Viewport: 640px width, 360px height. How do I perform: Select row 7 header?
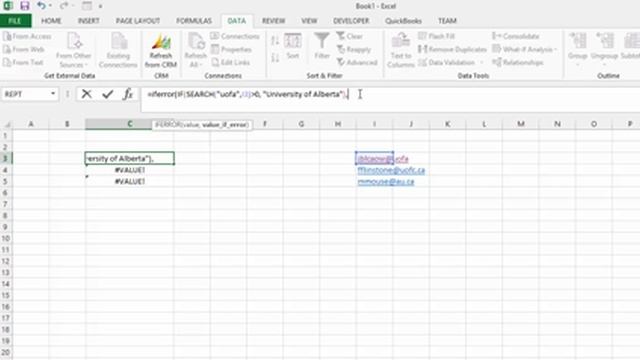[6, 204]
